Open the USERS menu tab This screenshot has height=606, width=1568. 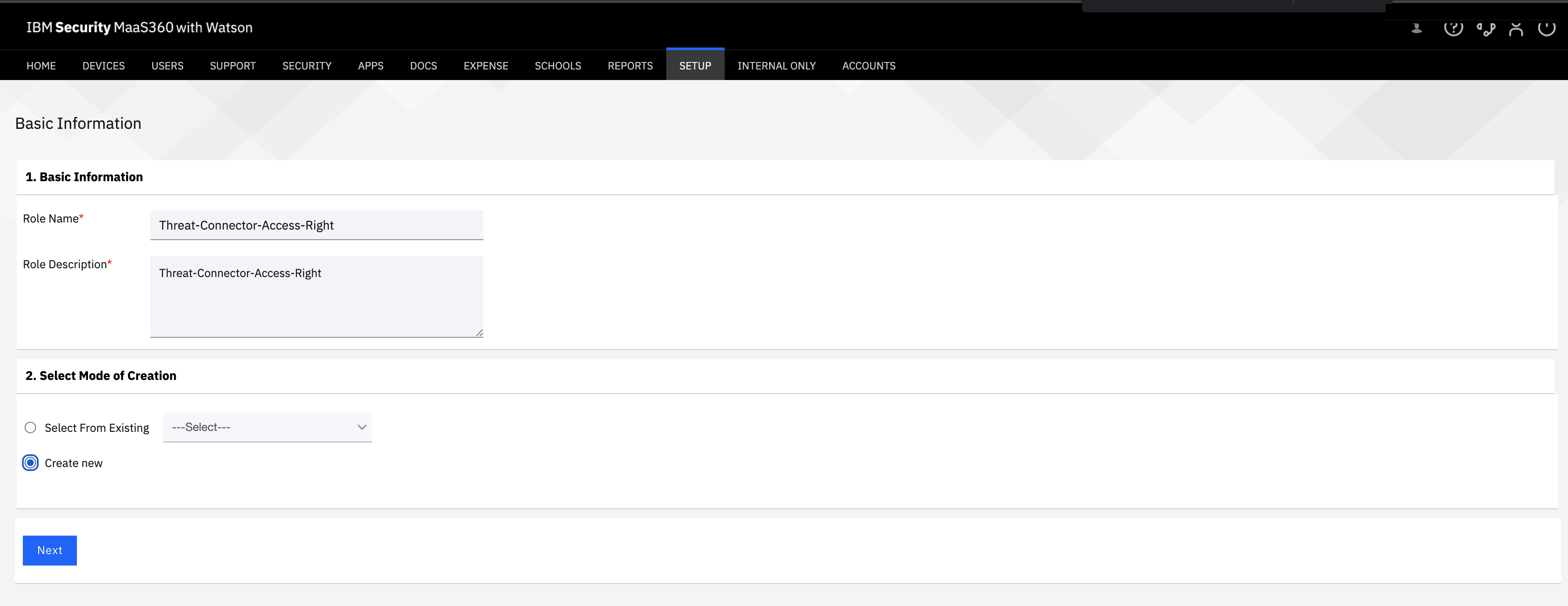tap(167, 66)
